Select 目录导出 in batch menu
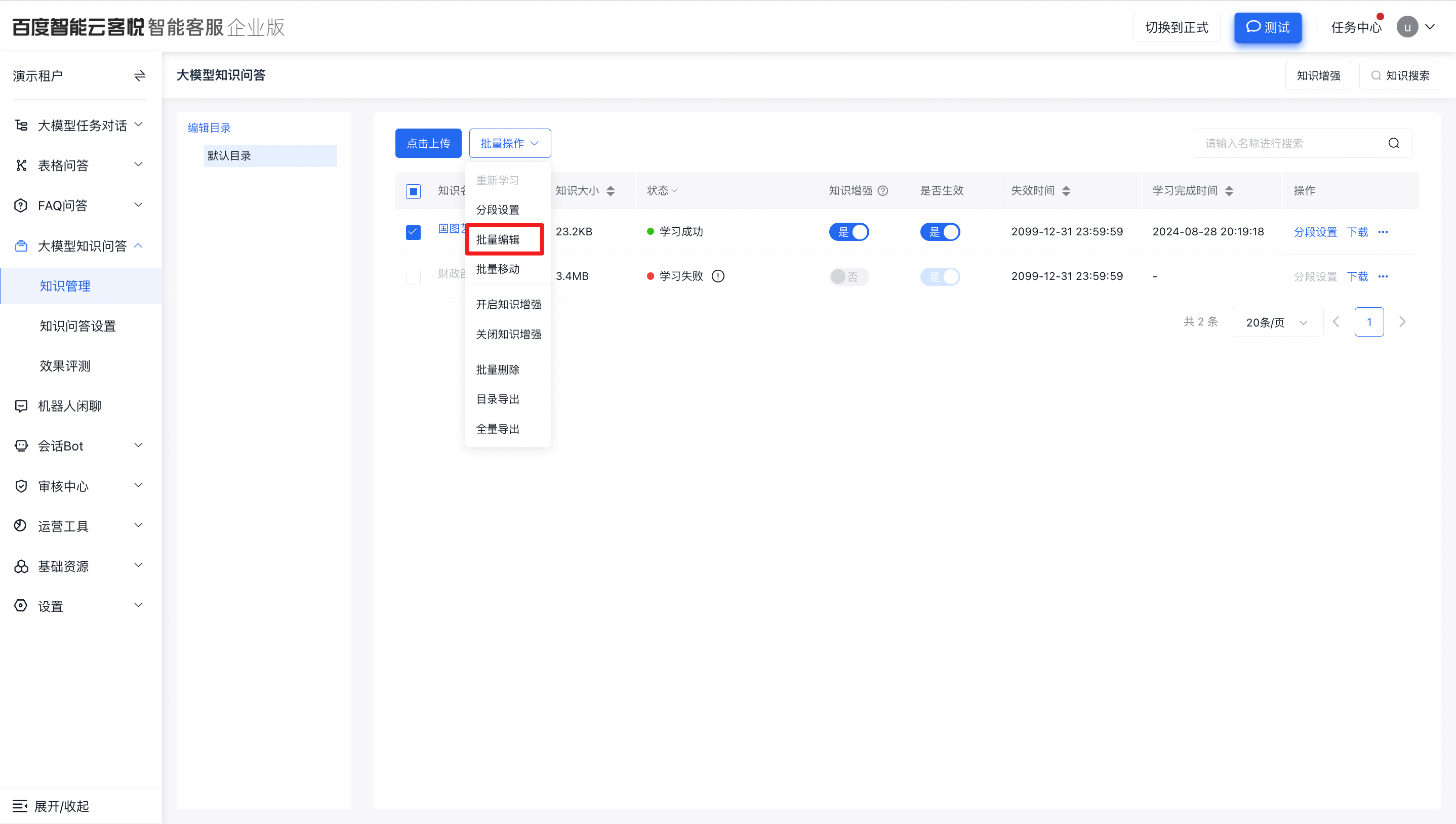The height and width of the screenshot is (824, 1456). click(x=508, y=399)
